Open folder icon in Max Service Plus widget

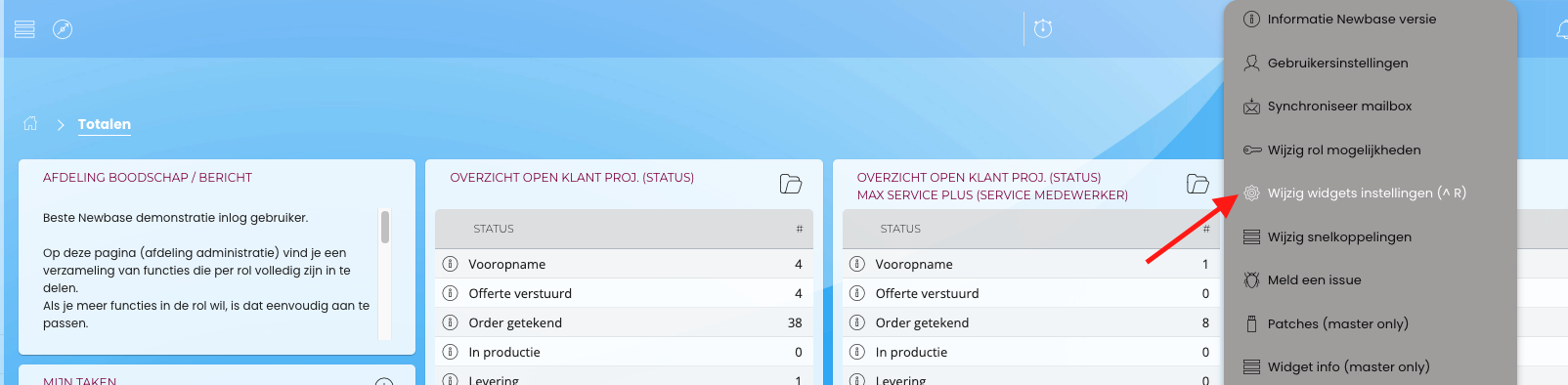point(1198,184)
